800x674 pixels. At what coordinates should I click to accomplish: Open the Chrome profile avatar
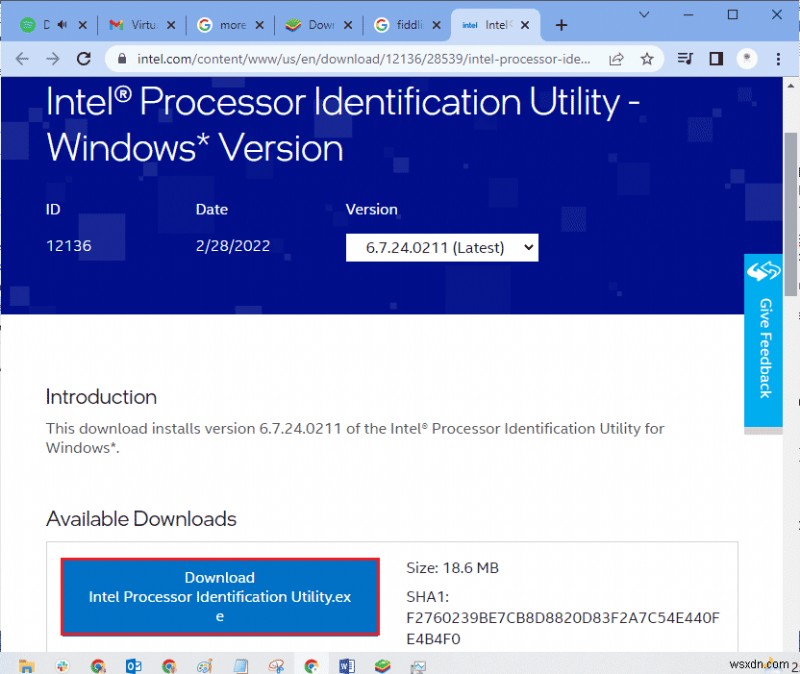click(x=747, y=59)
